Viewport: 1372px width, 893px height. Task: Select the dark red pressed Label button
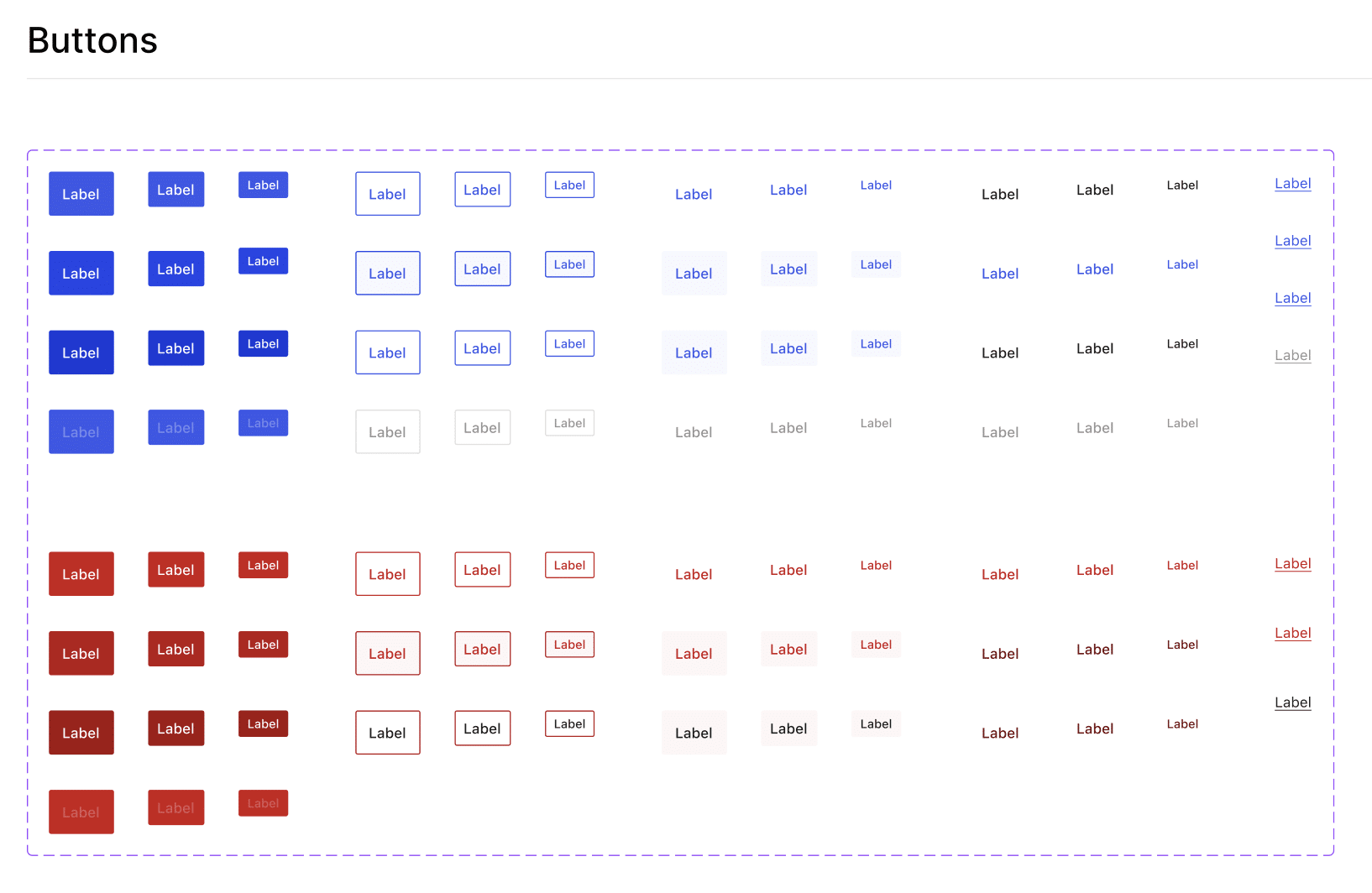pos(81,733)
